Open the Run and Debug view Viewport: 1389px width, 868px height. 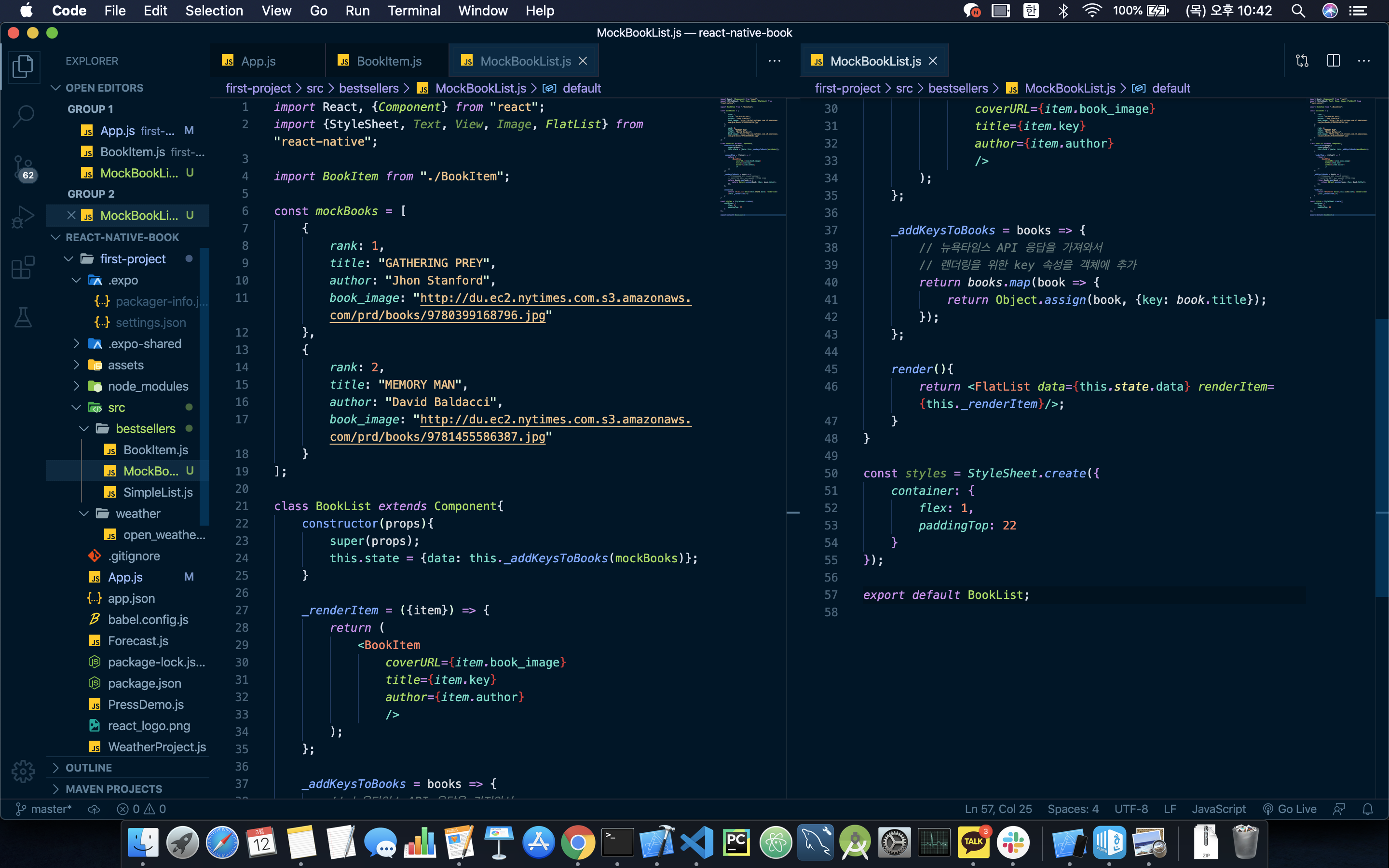coord(23,217)
